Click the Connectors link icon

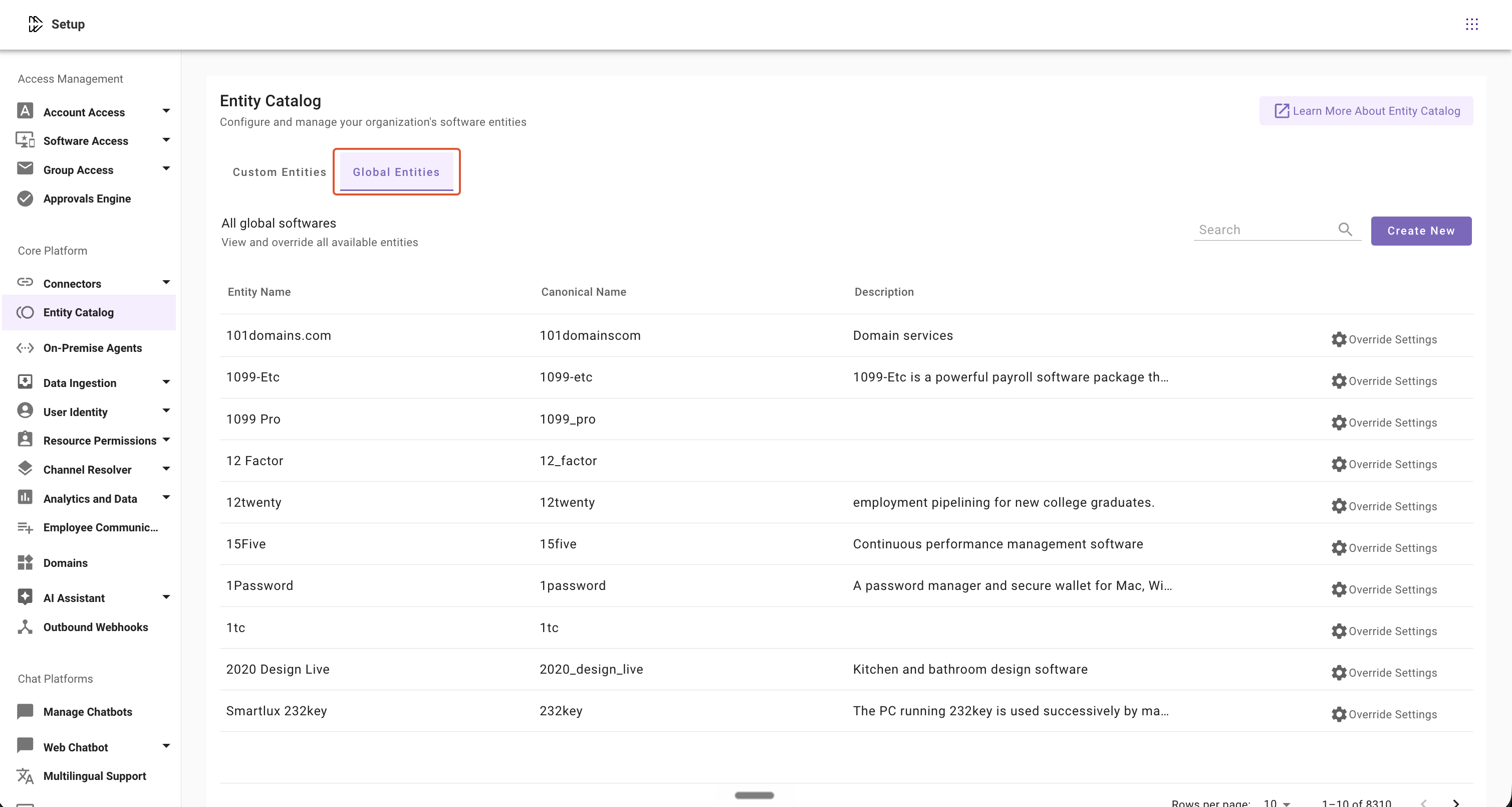pos(25,283)
